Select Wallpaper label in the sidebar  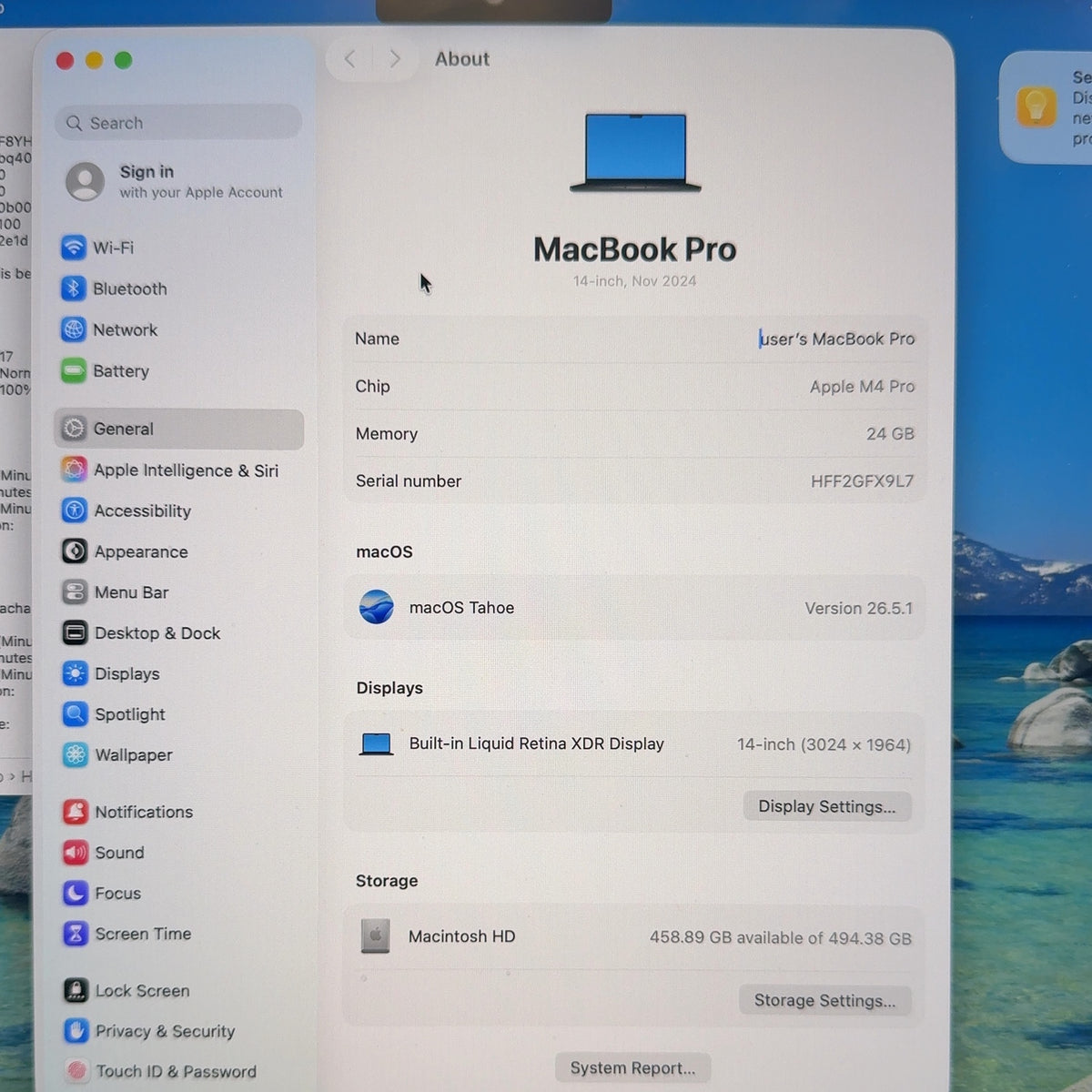click(133, 755)
